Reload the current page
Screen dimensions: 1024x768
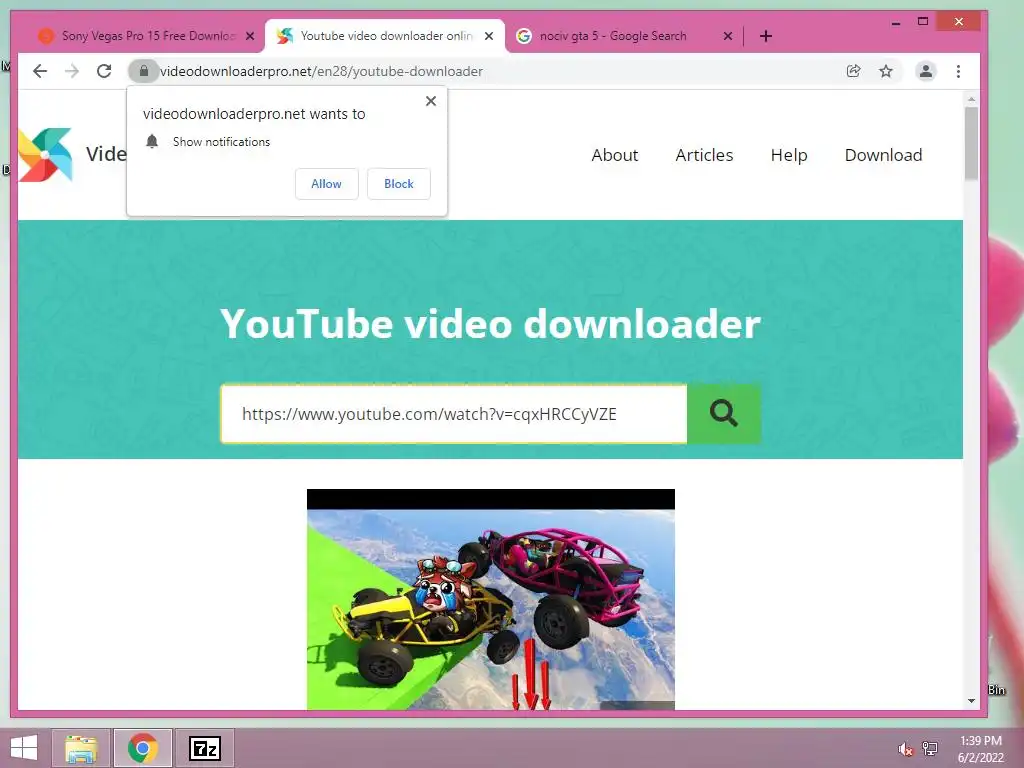coord(104,71)
